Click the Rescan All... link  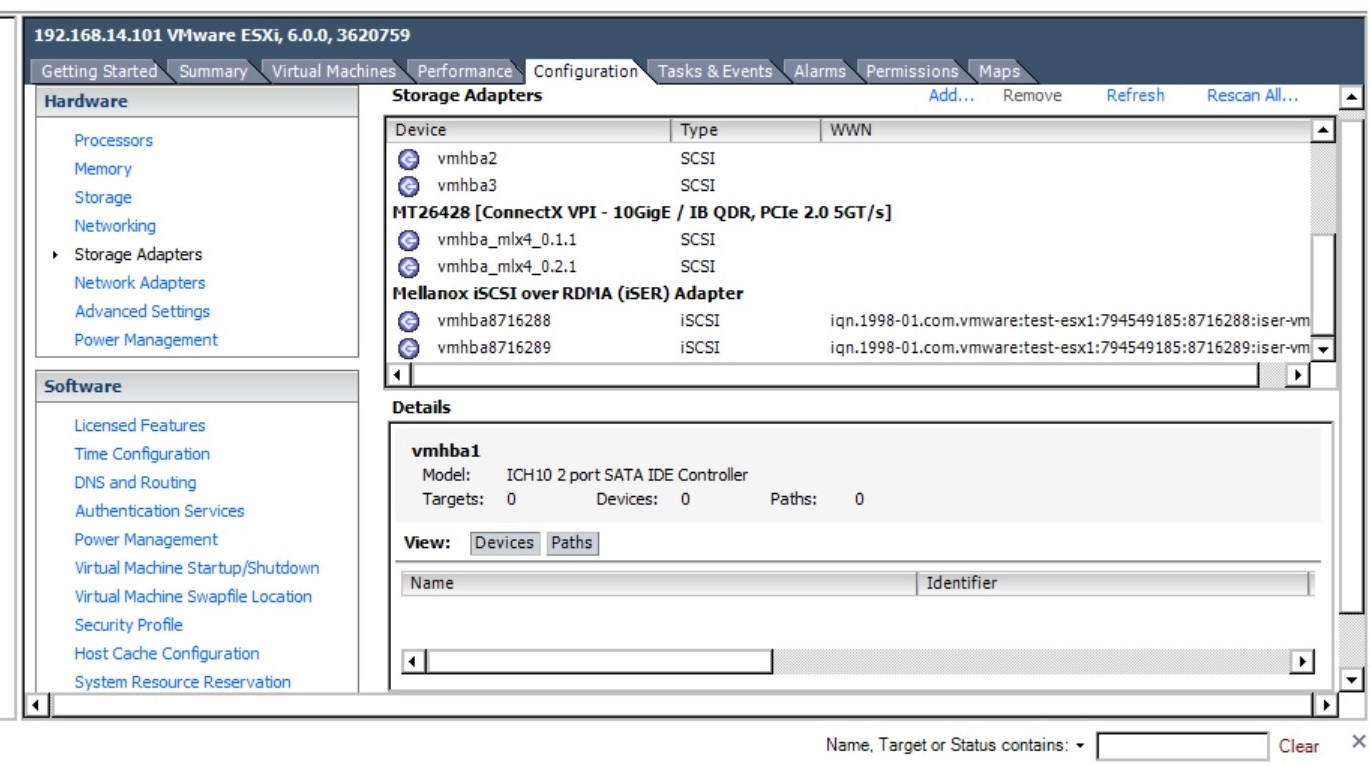[1253, 96]
